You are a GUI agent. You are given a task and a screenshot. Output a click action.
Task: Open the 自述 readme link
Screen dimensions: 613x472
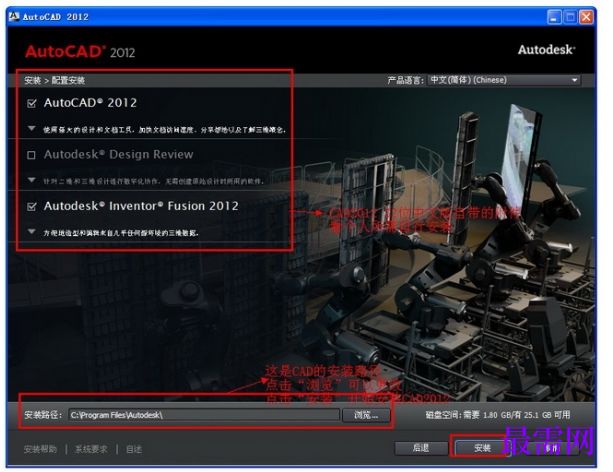click(134, 449)
